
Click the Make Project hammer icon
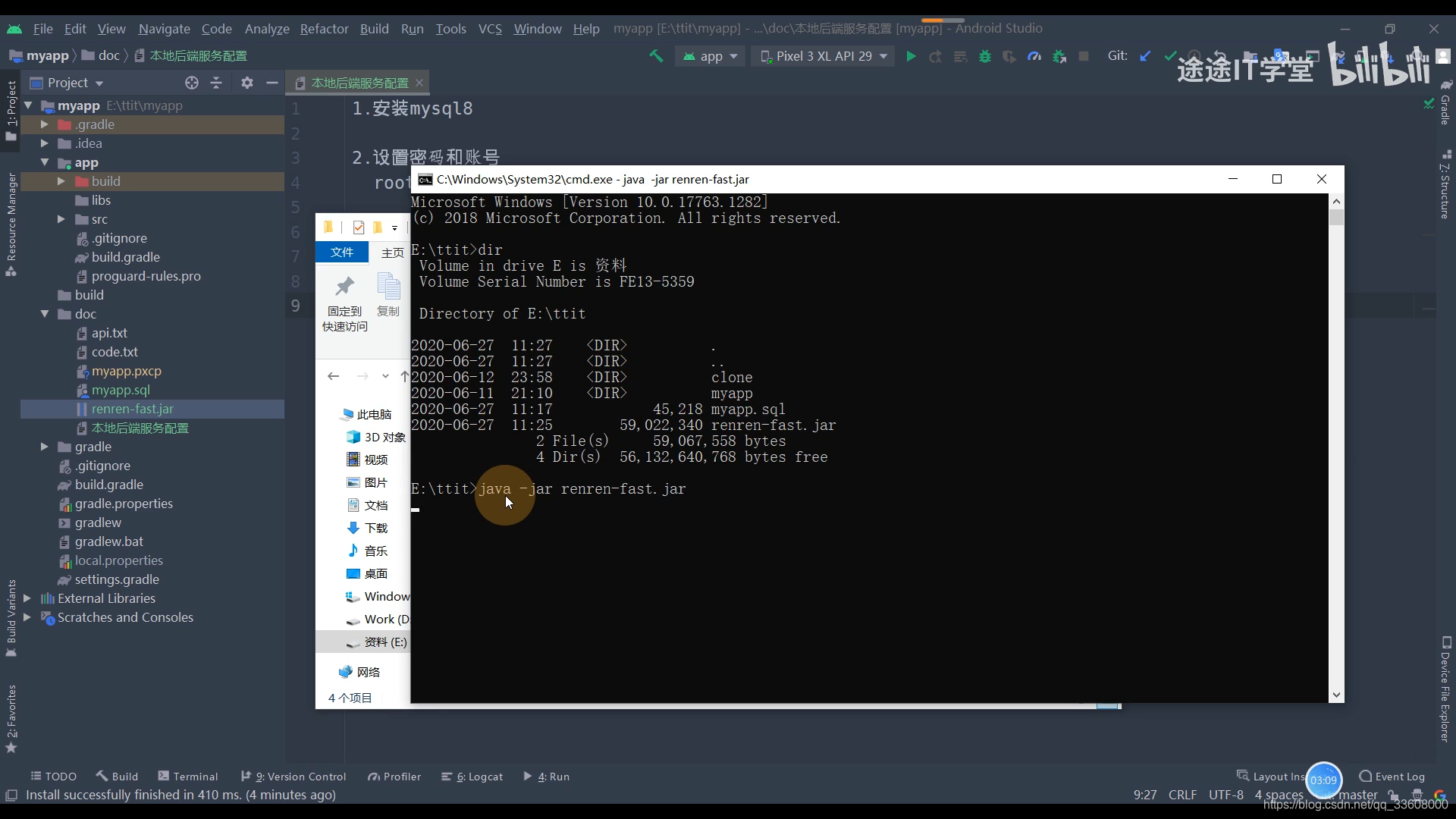656,56
